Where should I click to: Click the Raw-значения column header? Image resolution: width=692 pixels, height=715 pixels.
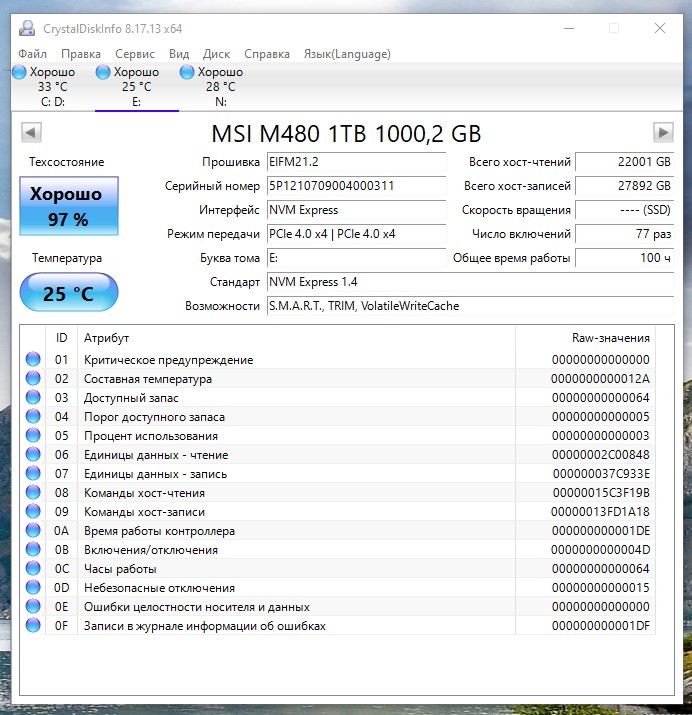(x=585, y=338)
